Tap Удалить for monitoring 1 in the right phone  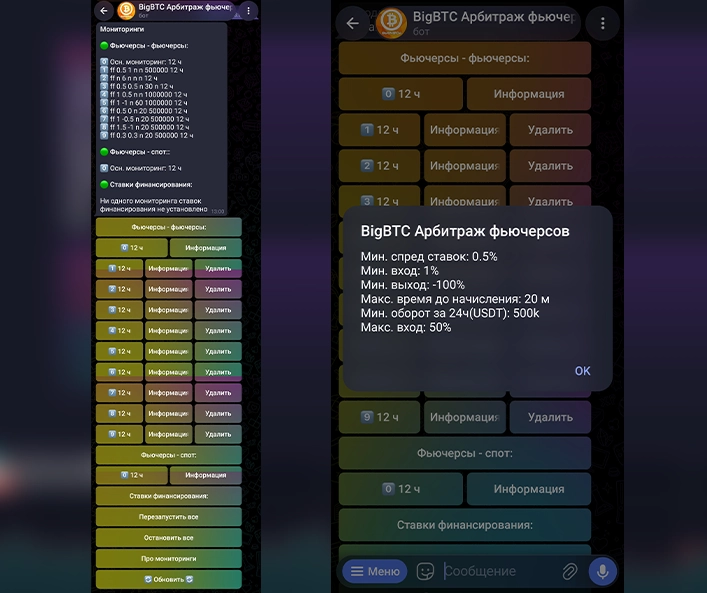point(551,130)
